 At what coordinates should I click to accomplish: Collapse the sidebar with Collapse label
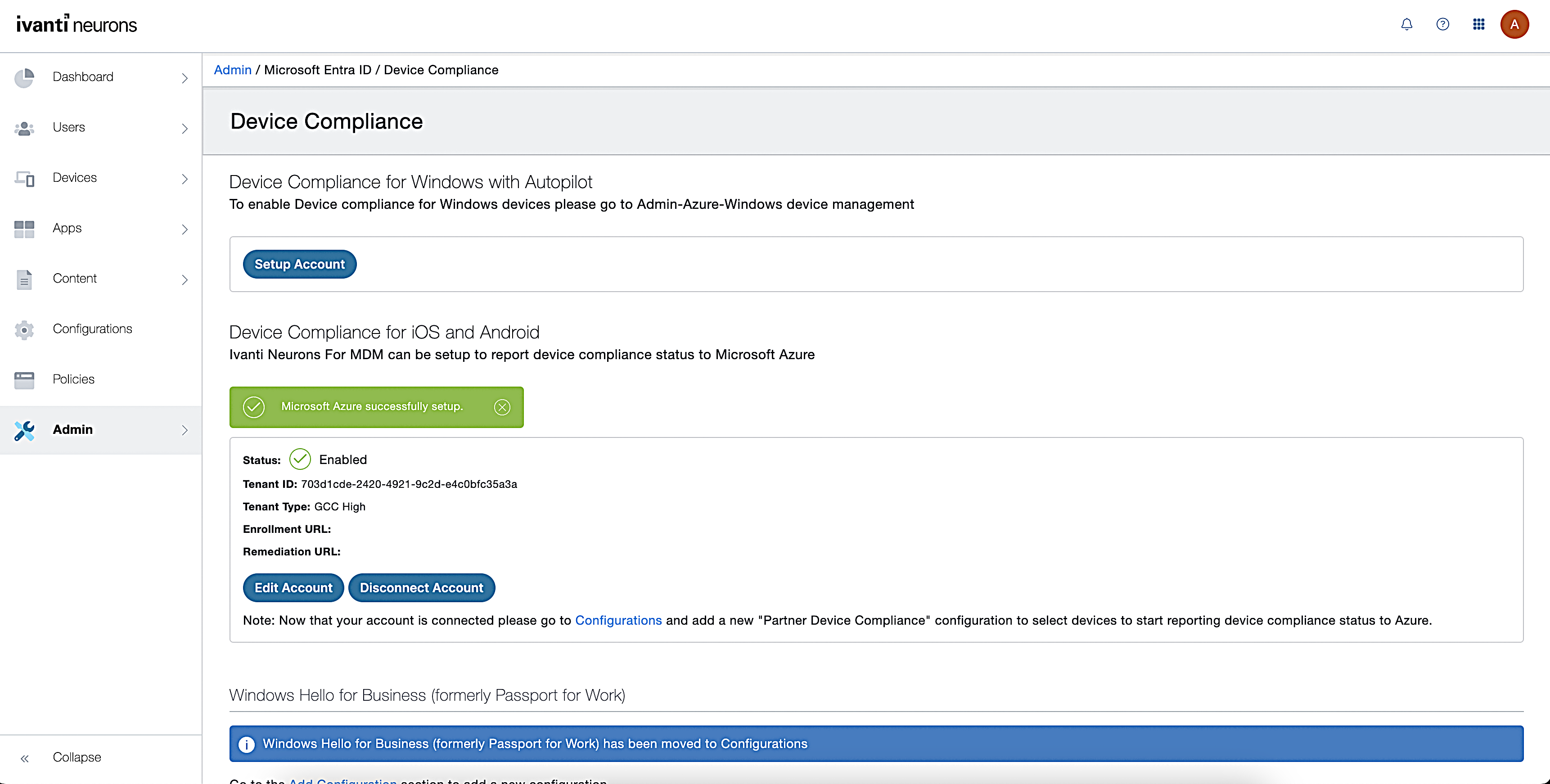(x=77, y=757)
